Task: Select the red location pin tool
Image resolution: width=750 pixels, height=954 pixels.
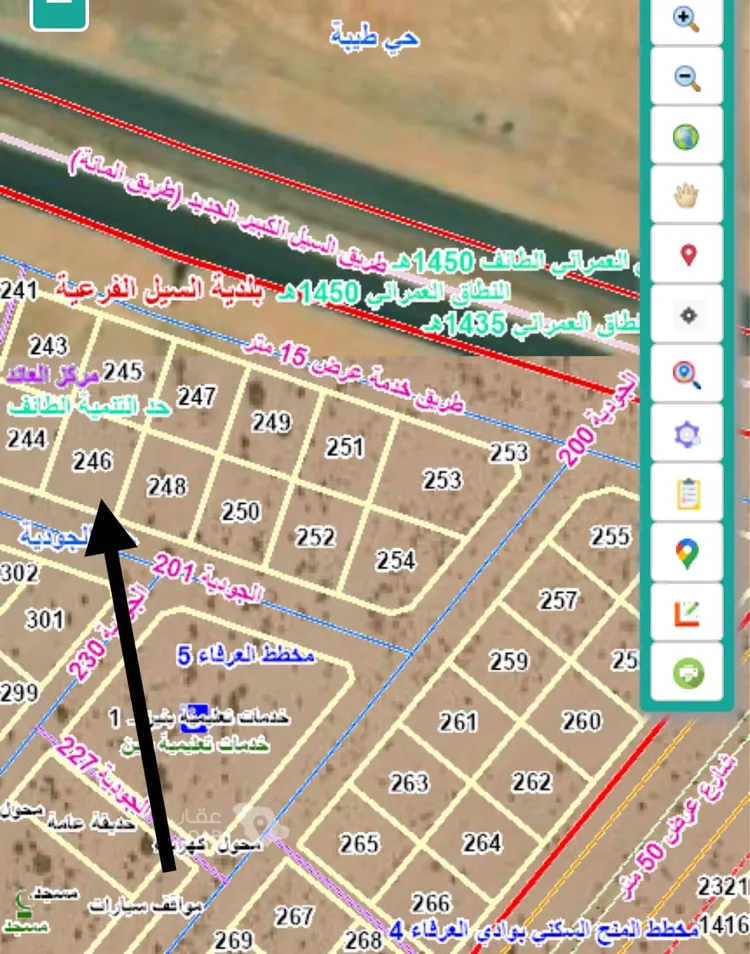Action: click(x=686, y=254)
